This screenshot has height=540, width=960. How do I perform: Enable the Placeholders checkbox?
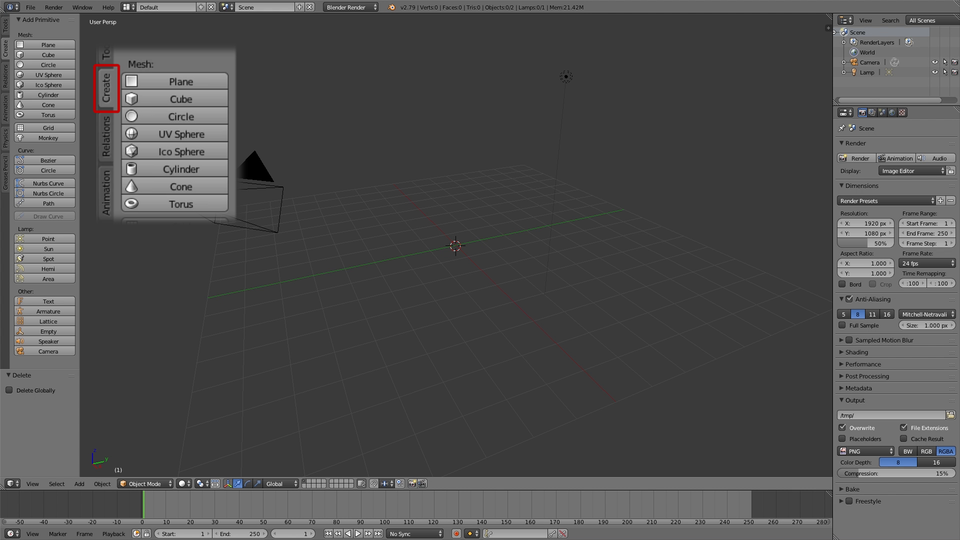[x=842, y=438]
